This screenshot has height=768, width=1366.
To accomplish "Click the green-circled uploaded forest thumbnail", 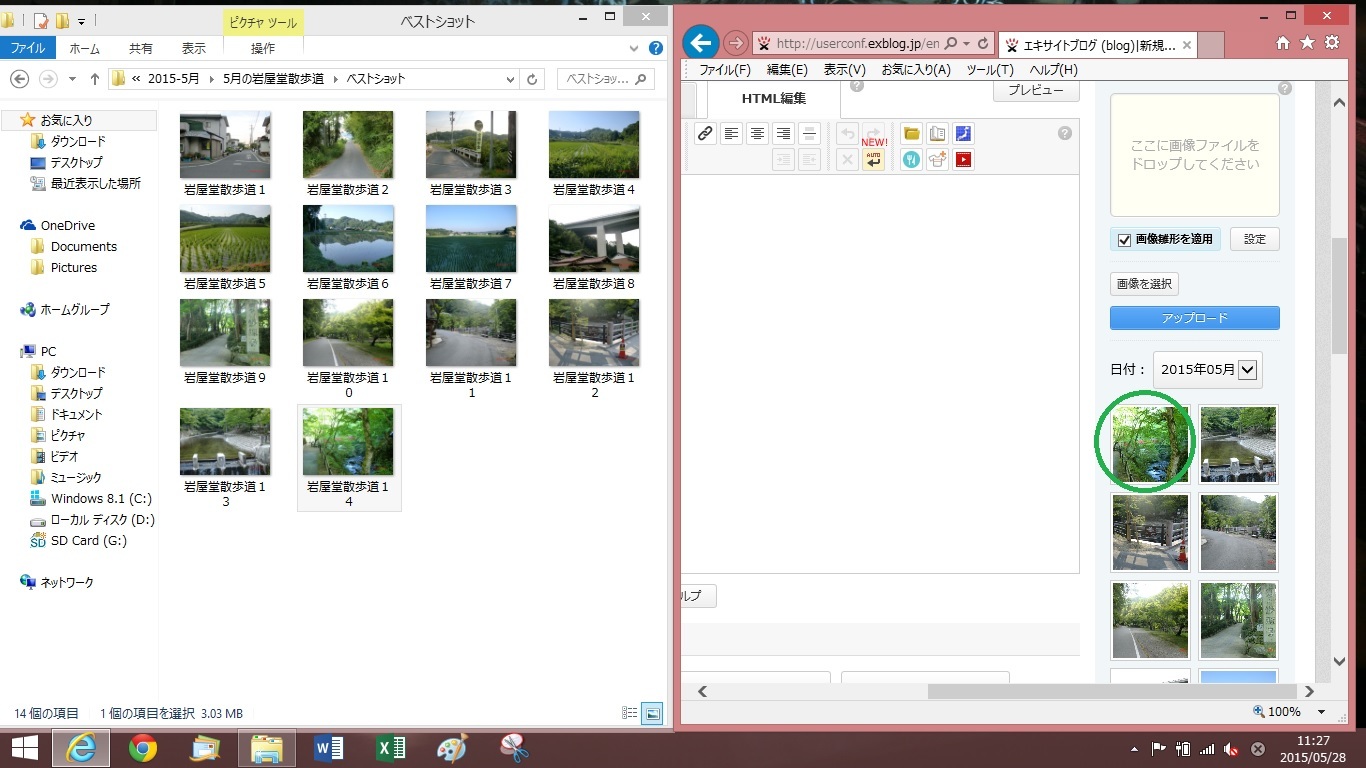I will pyautogui.click(x=1150, y=443).
